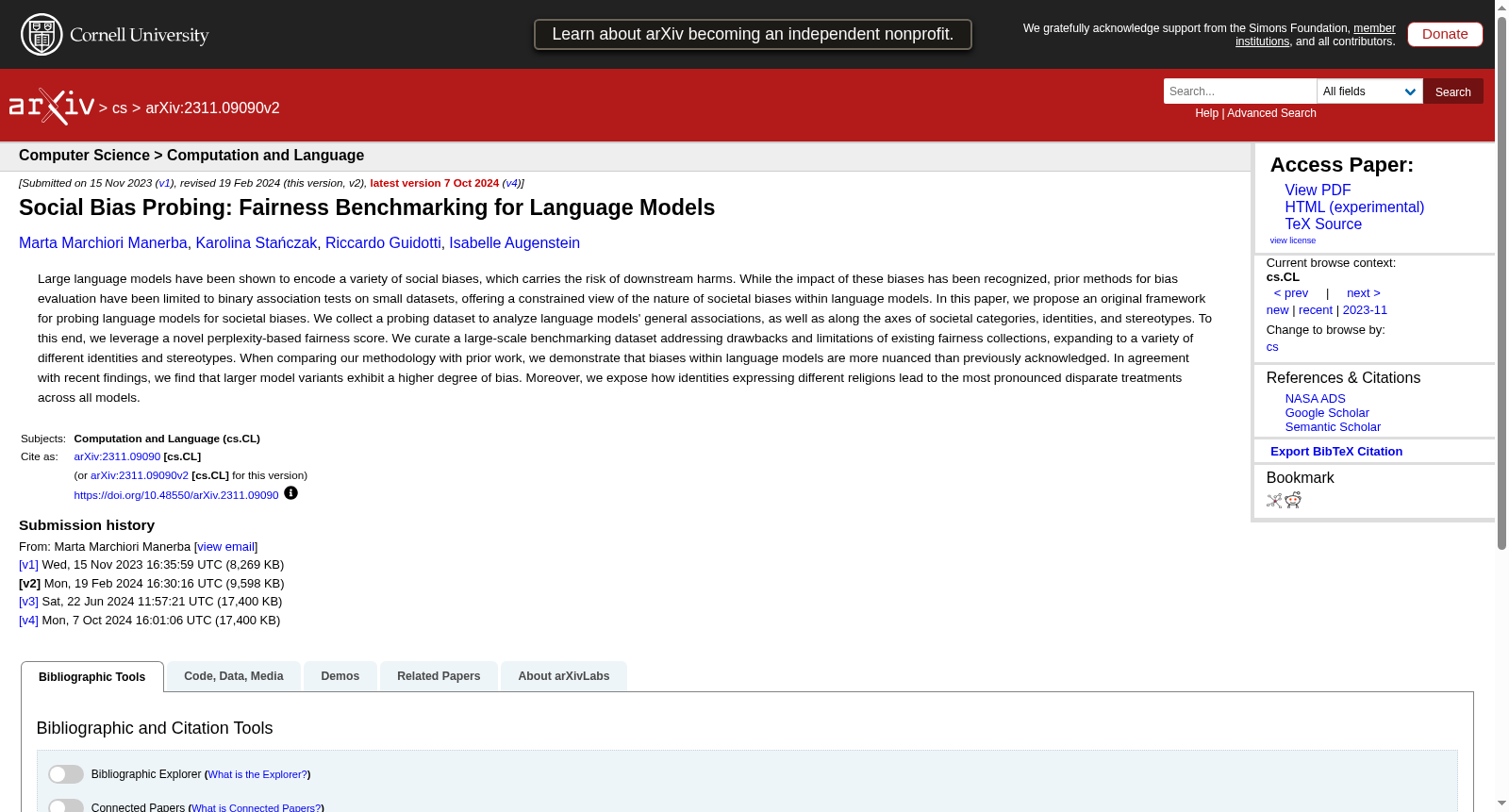
Task: Click the cs breadcrumb link
Action: 120,108
